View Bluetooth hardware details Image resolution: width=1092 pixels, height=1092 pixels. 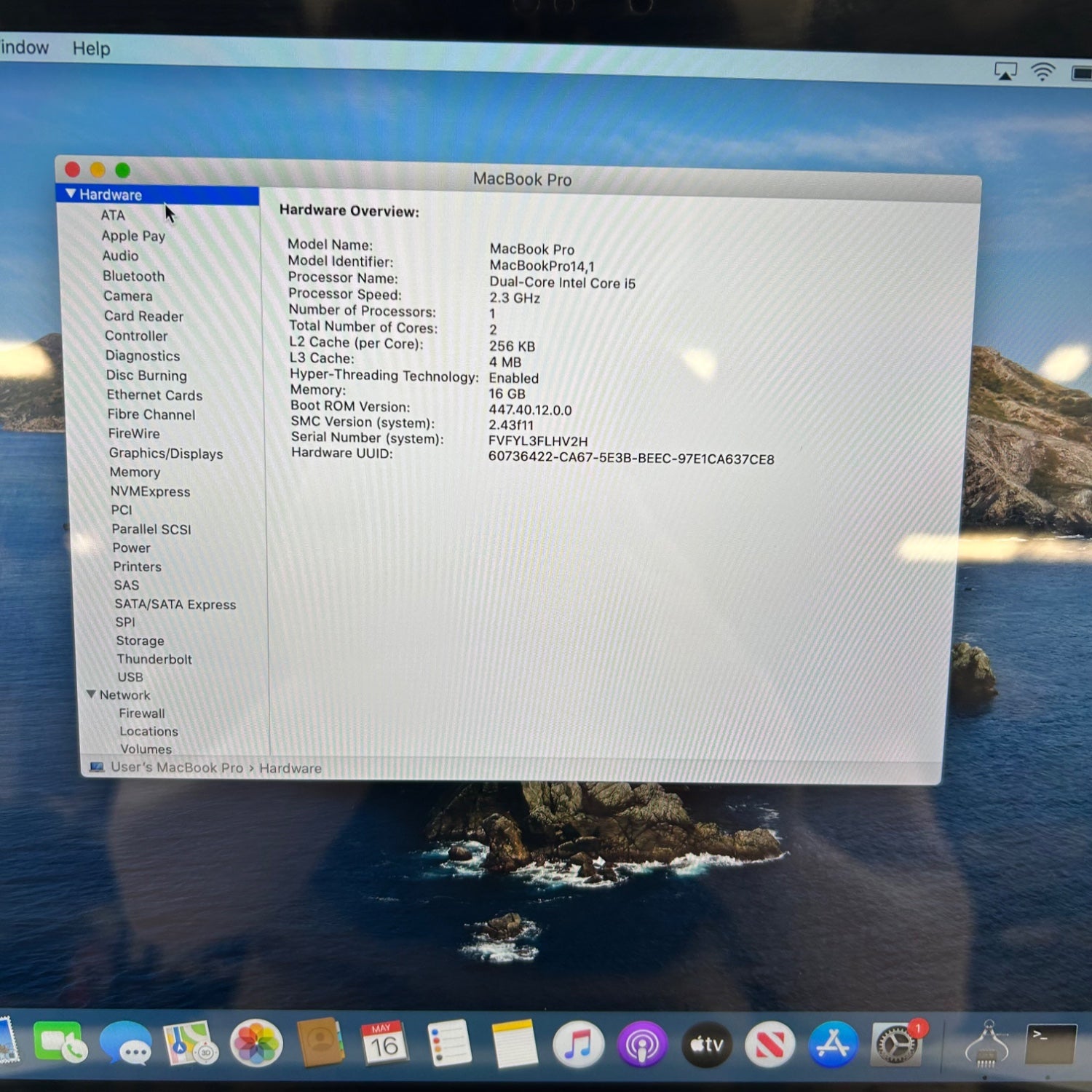[x=133, y=276]
